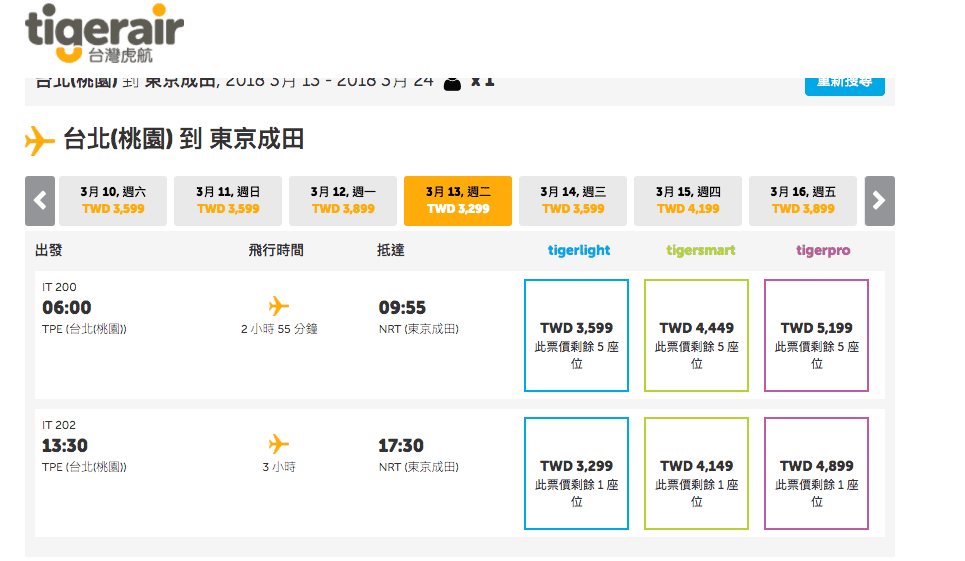The height and width of the screenshot is (561, 965).
Task: Click the 出發 column header
Action: click(49, 250)
